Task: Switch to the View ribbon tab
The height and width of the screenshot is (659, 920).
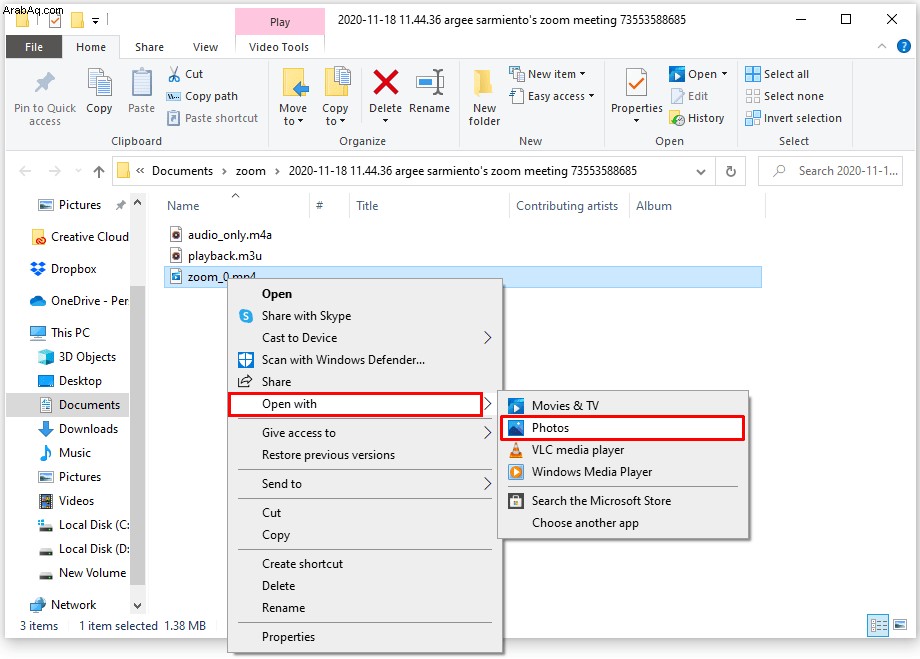Action: (x=205, y=47)
